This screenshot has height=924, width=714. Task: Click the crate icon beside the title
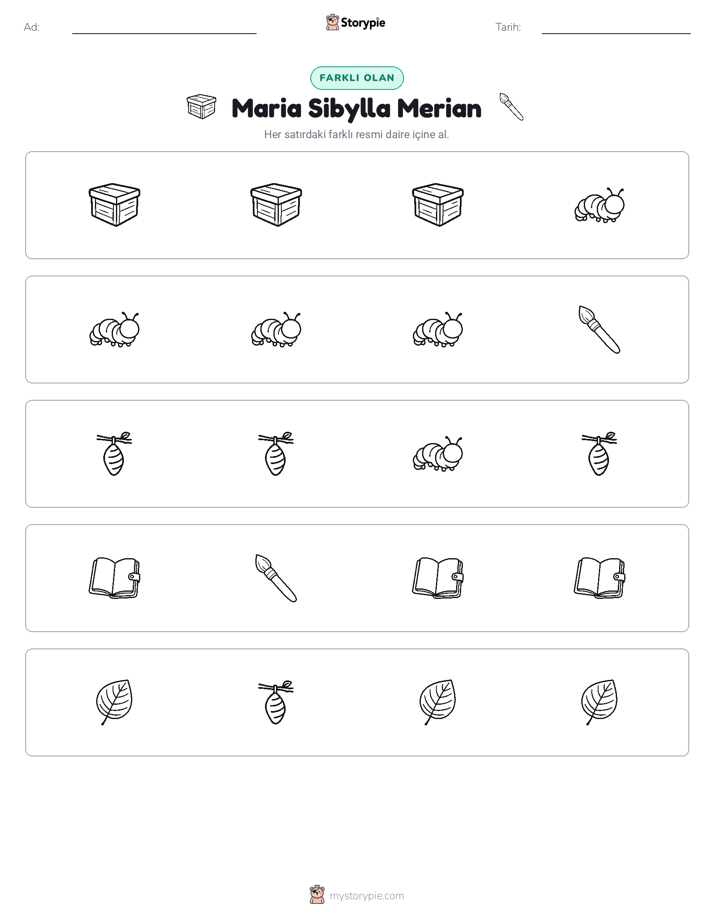coord(201,106)
